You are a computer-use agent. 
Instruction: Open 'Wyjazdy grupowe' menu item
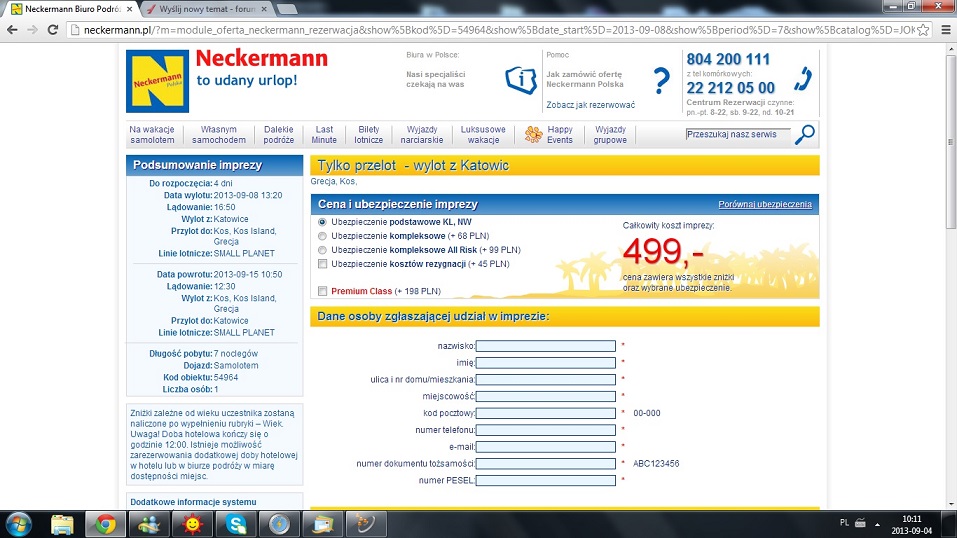610,135
